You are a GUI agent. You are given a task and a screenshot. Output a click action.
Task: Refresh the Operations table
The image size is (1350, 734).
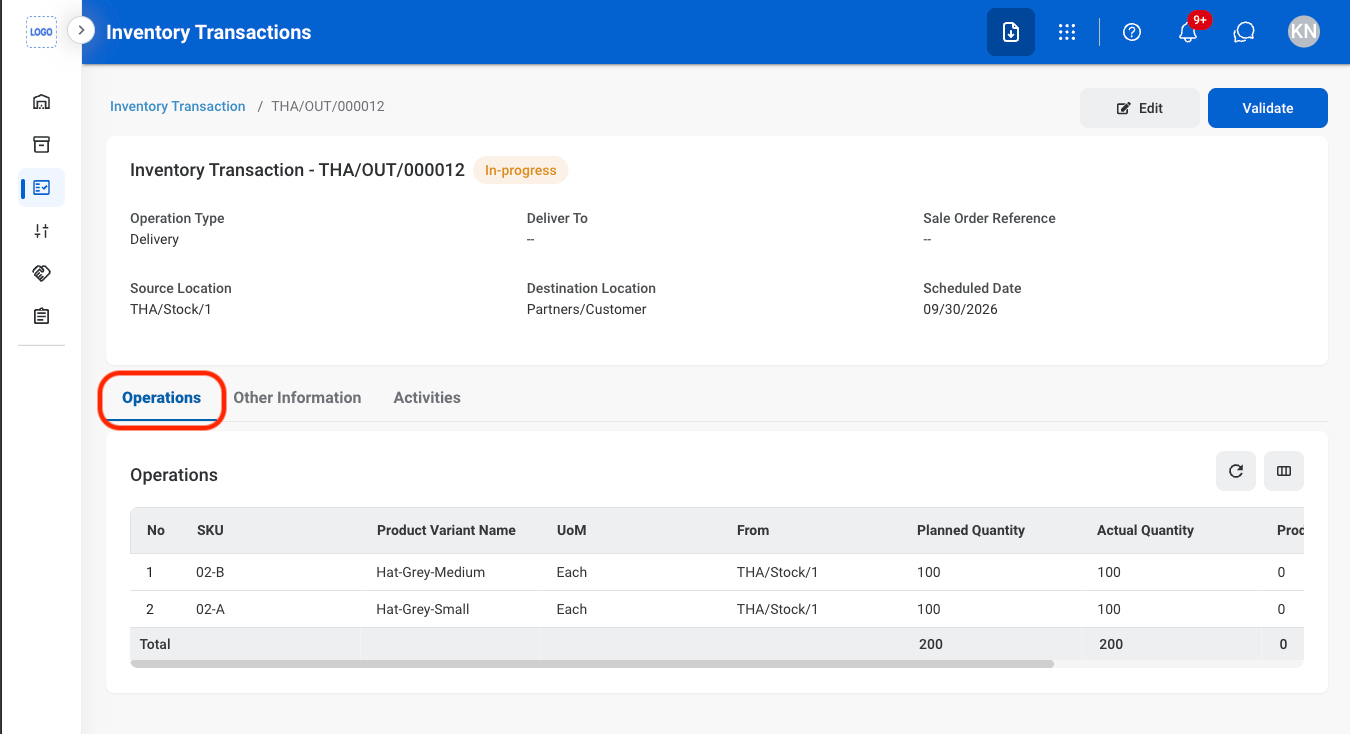coord(1236,471)
